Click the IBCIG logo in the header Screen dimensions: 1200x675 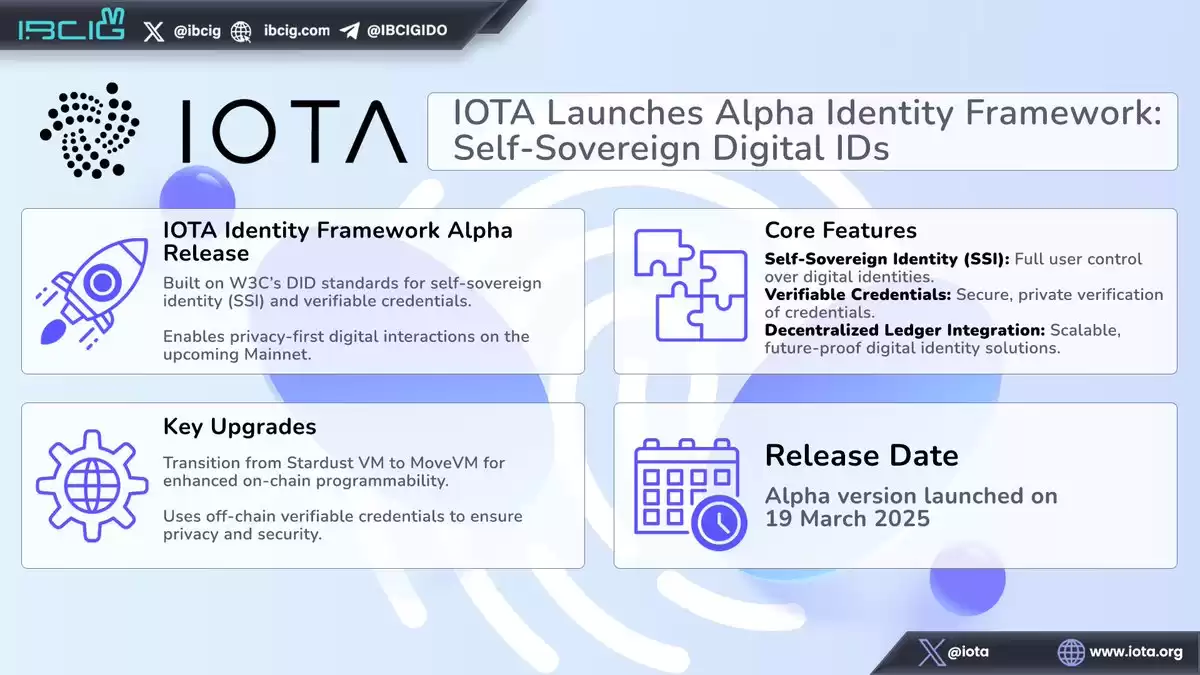pyautogui.click(x=71, y=27)
